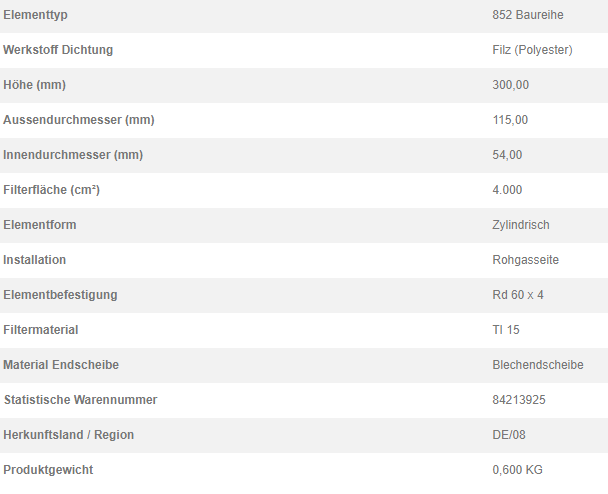Click the 4.000 filter area value
Image resolution: width=608 pixels, height=494 pixels.
coord(507,190)
